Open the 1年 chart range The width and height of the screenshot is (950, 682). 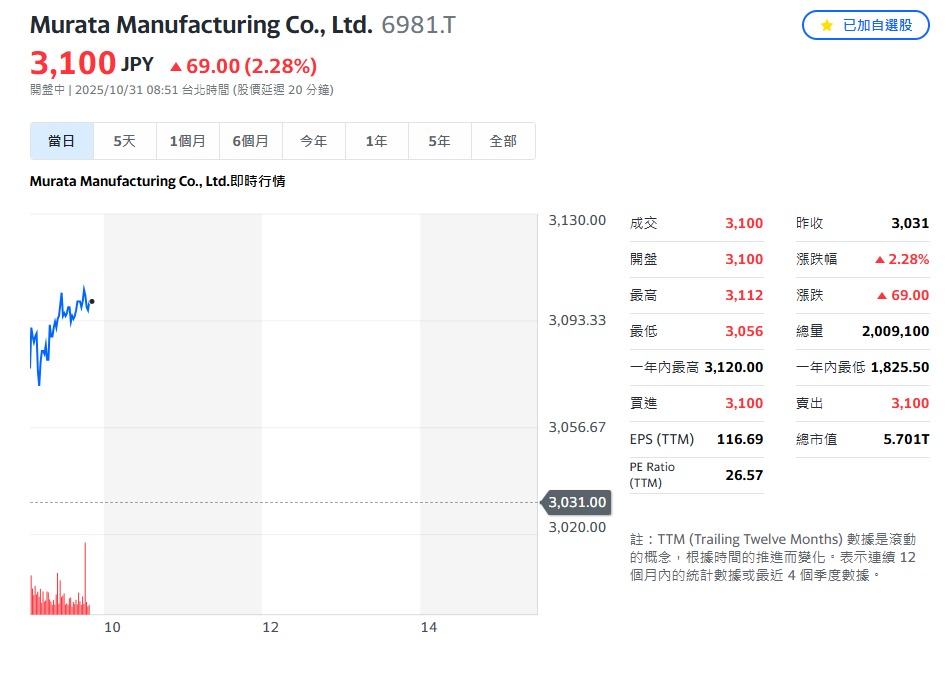[377, 141]
